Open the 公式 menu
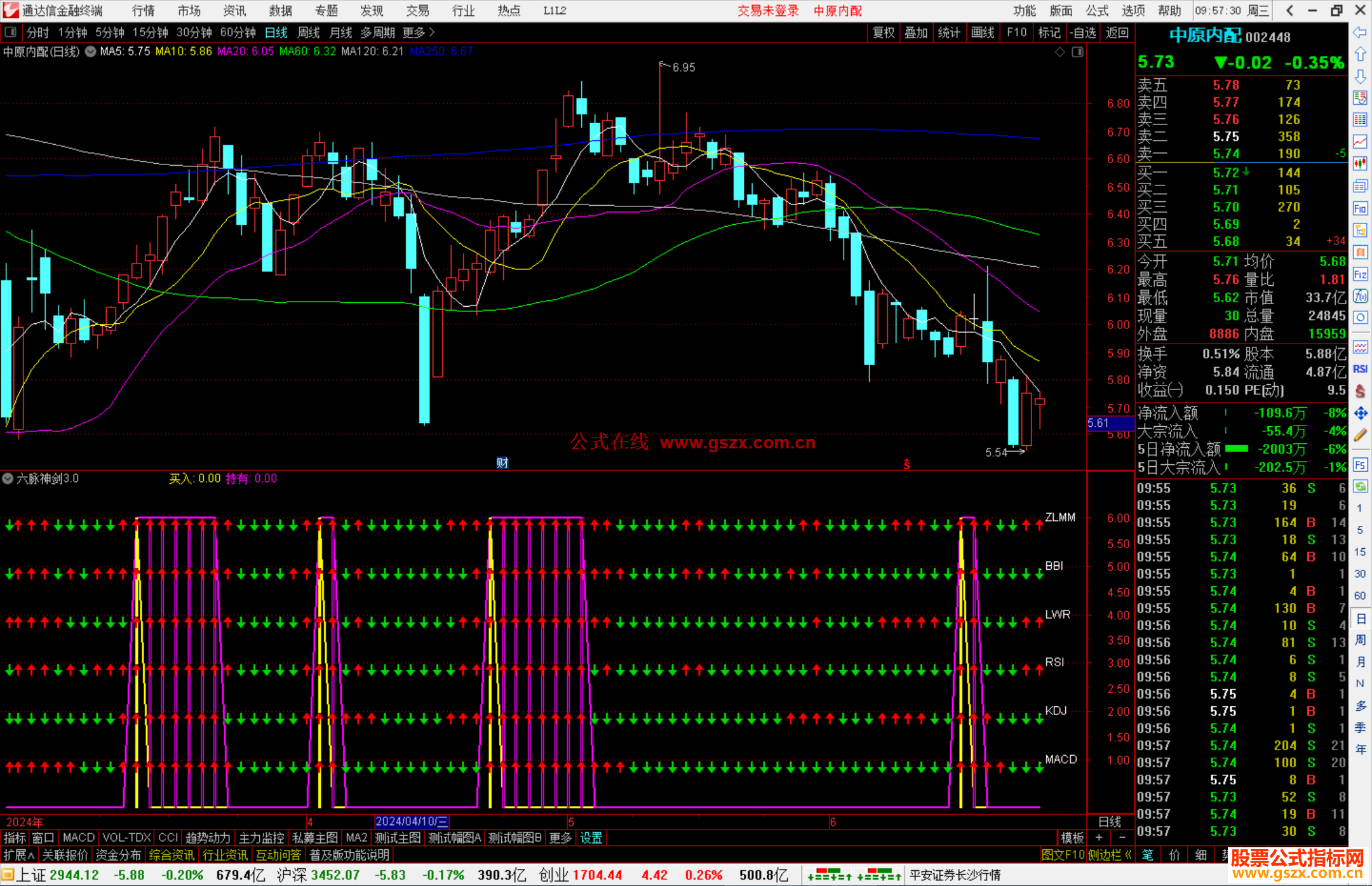This screenshot has height=886, width=1372. click(x=1097, y=11)
